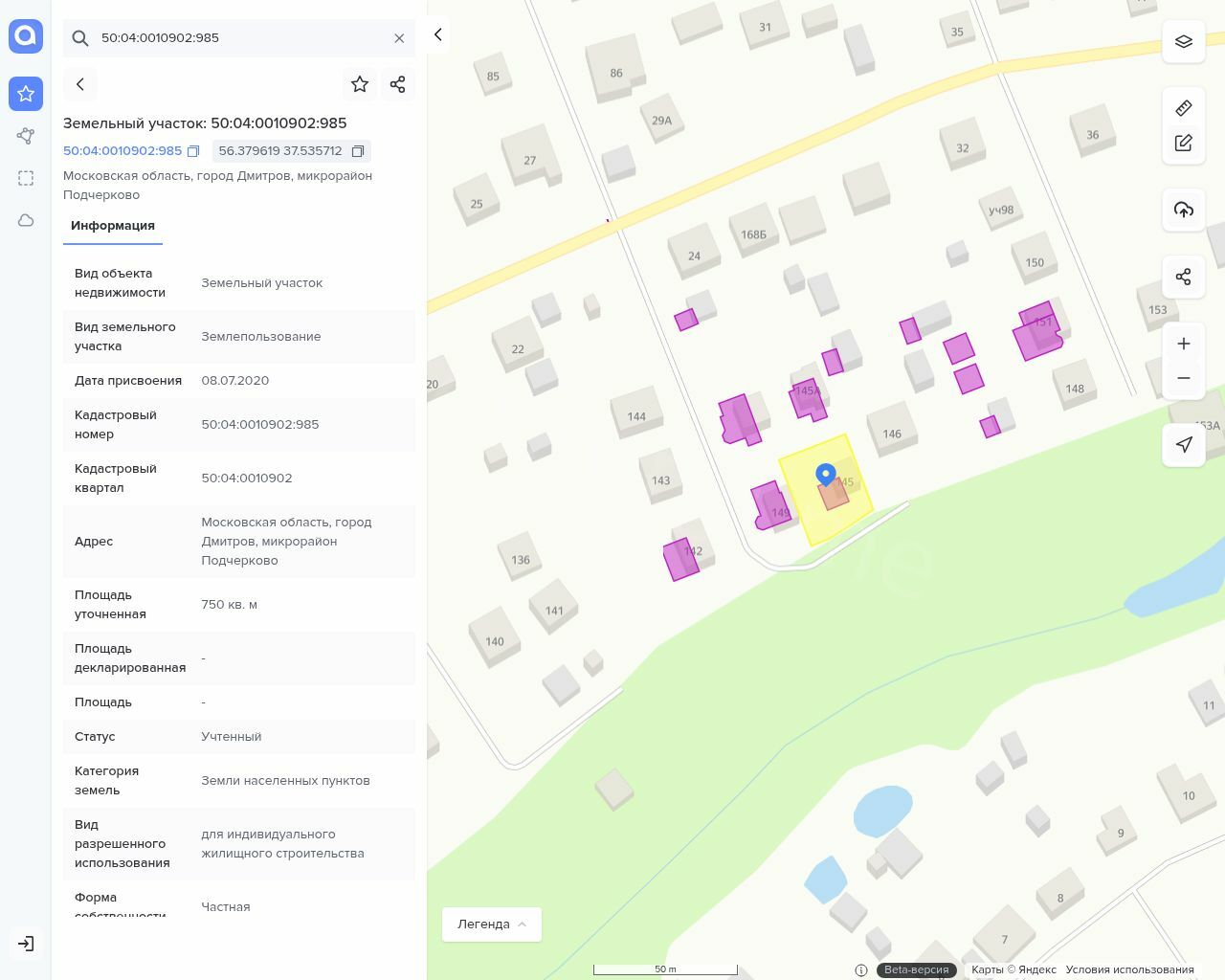This screenshot has height=980, width=1225.
Task: Click the share icon on map toolbar
Action: (1184, 277)
